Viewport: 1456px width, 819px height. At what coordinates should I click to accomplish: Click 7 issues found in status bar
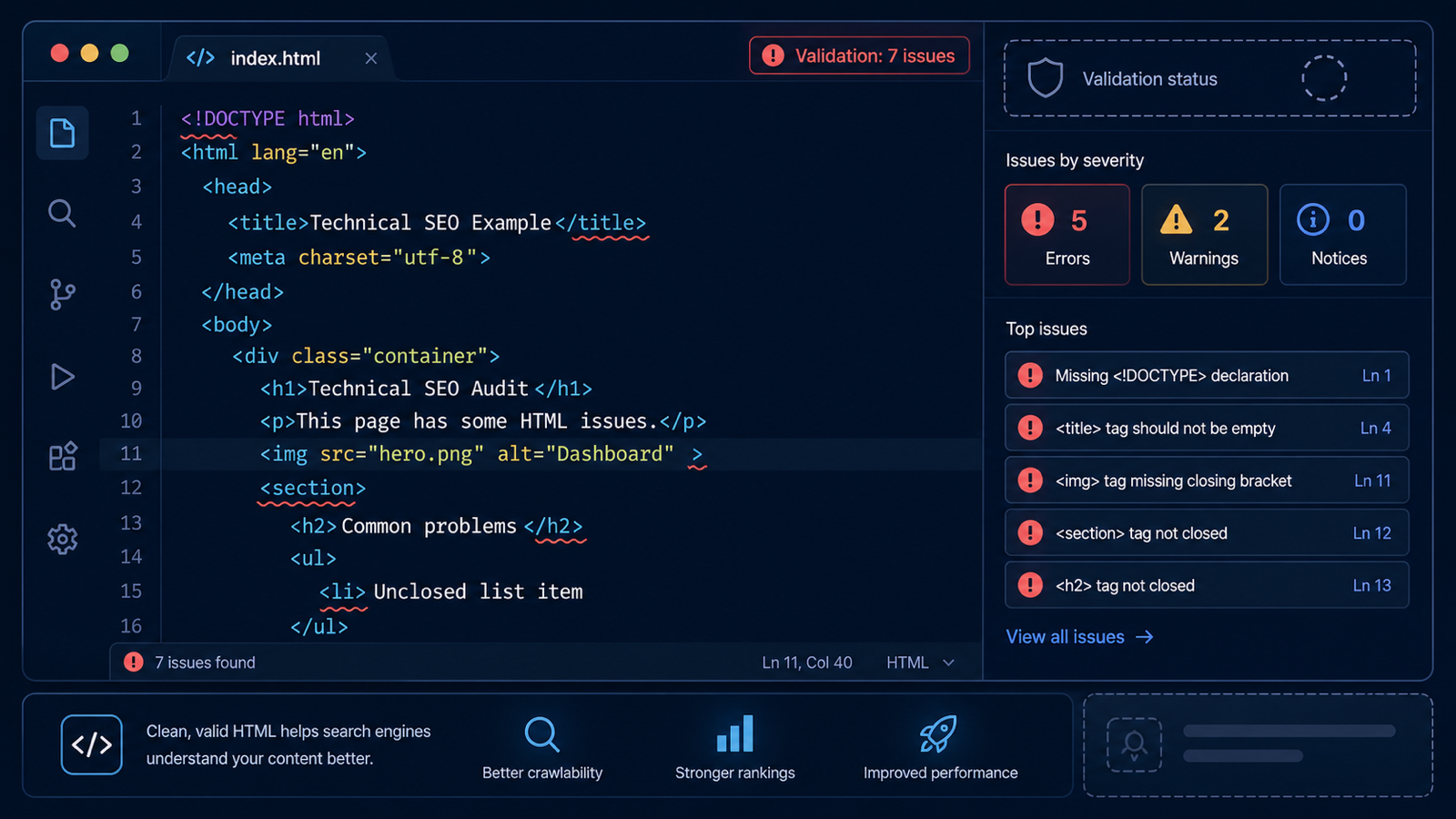205,662
